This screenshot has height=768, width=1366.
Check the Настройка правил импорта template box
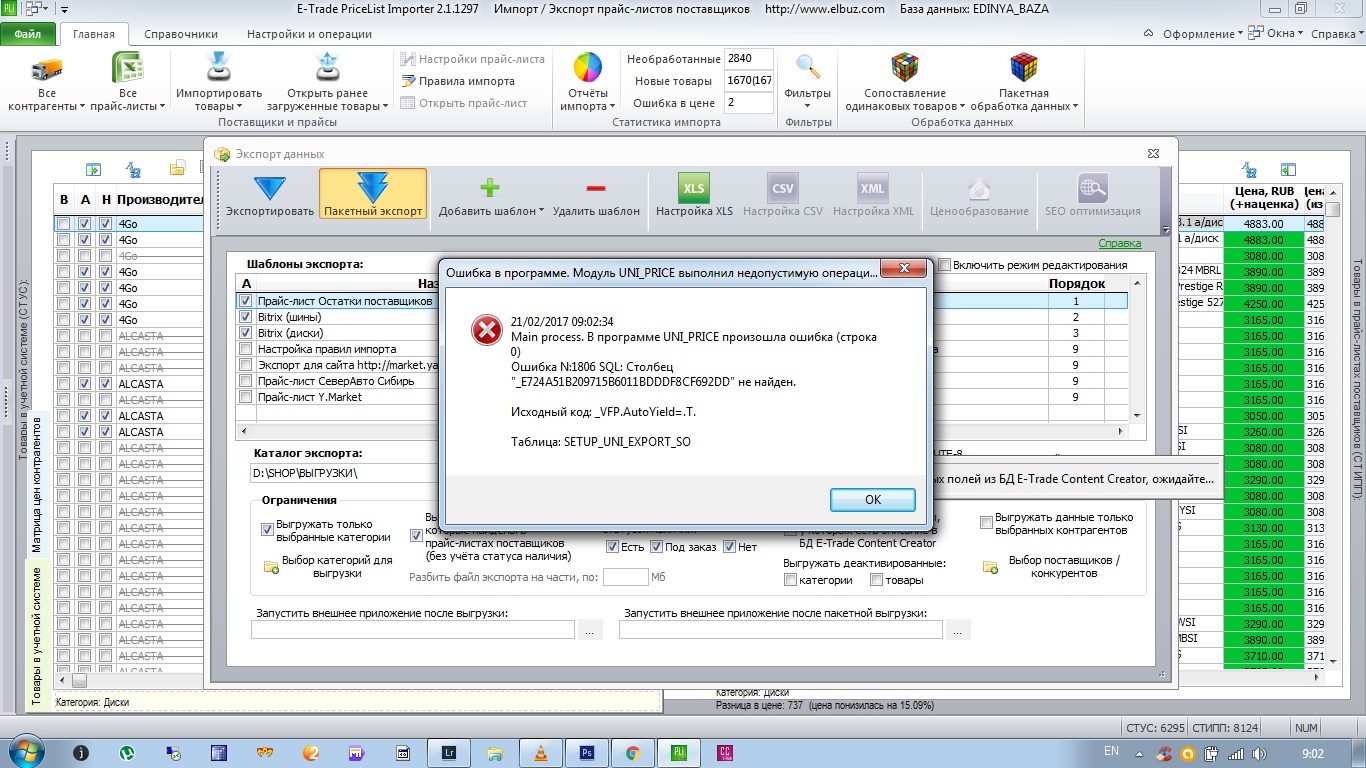[x=246, y=349]
